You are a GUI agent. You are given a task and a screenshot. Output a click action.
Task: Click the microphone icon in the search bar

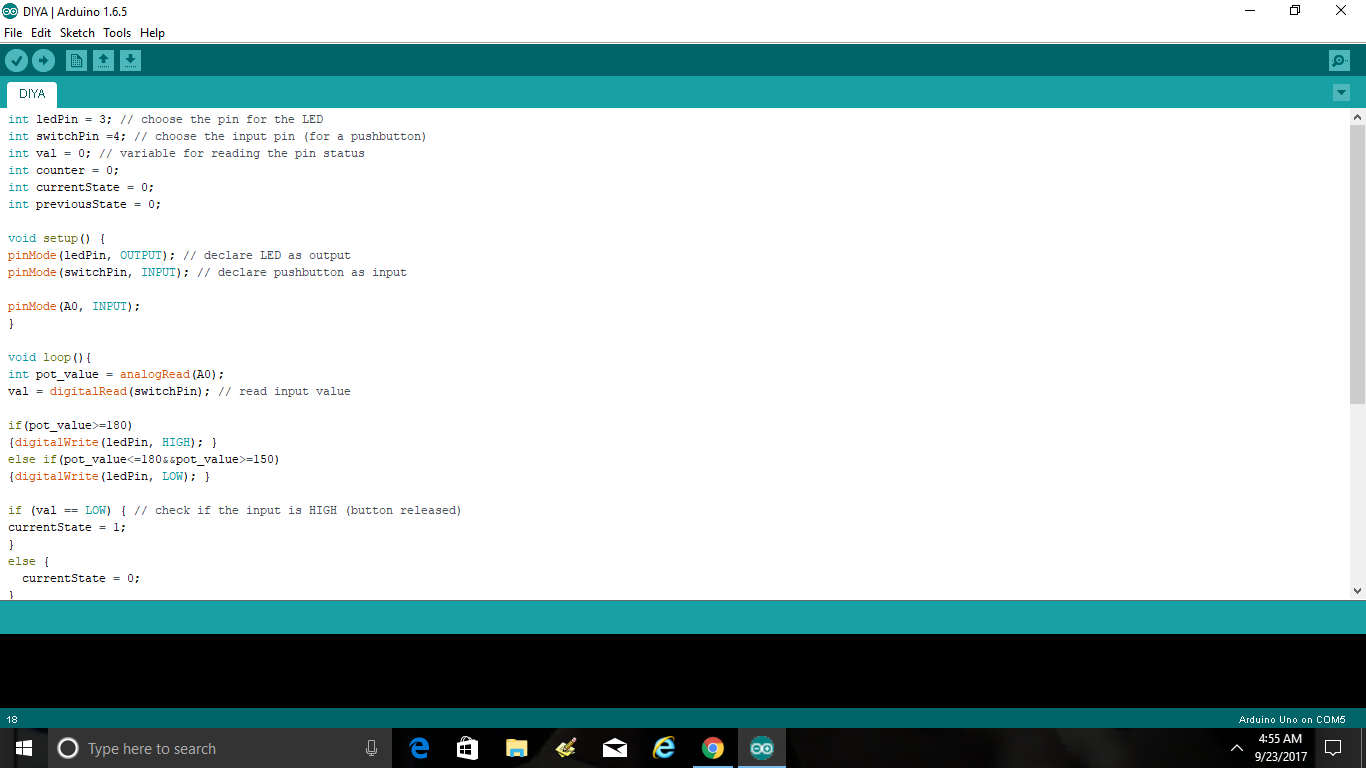pos(371,747)
